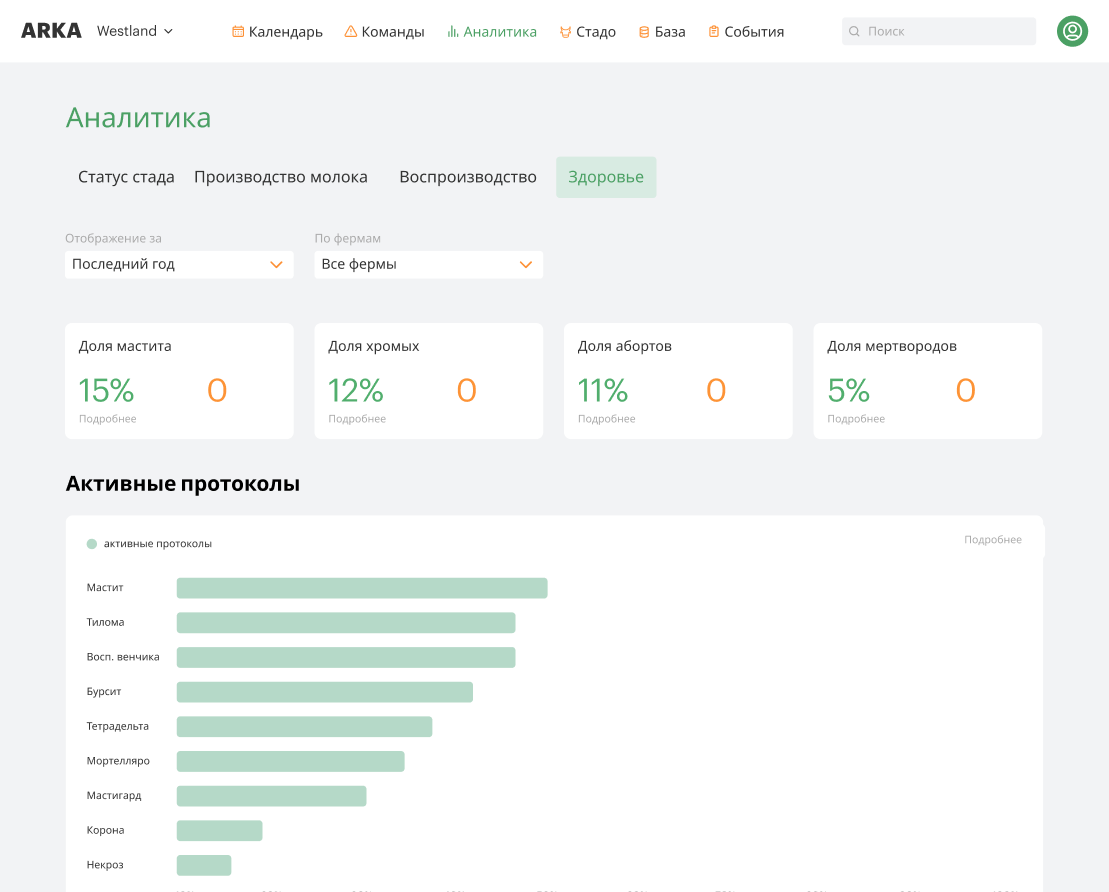Screen dimensions: 1109x892
Task: Click Подробнее under Доля мастита
Action: [108, 419]
